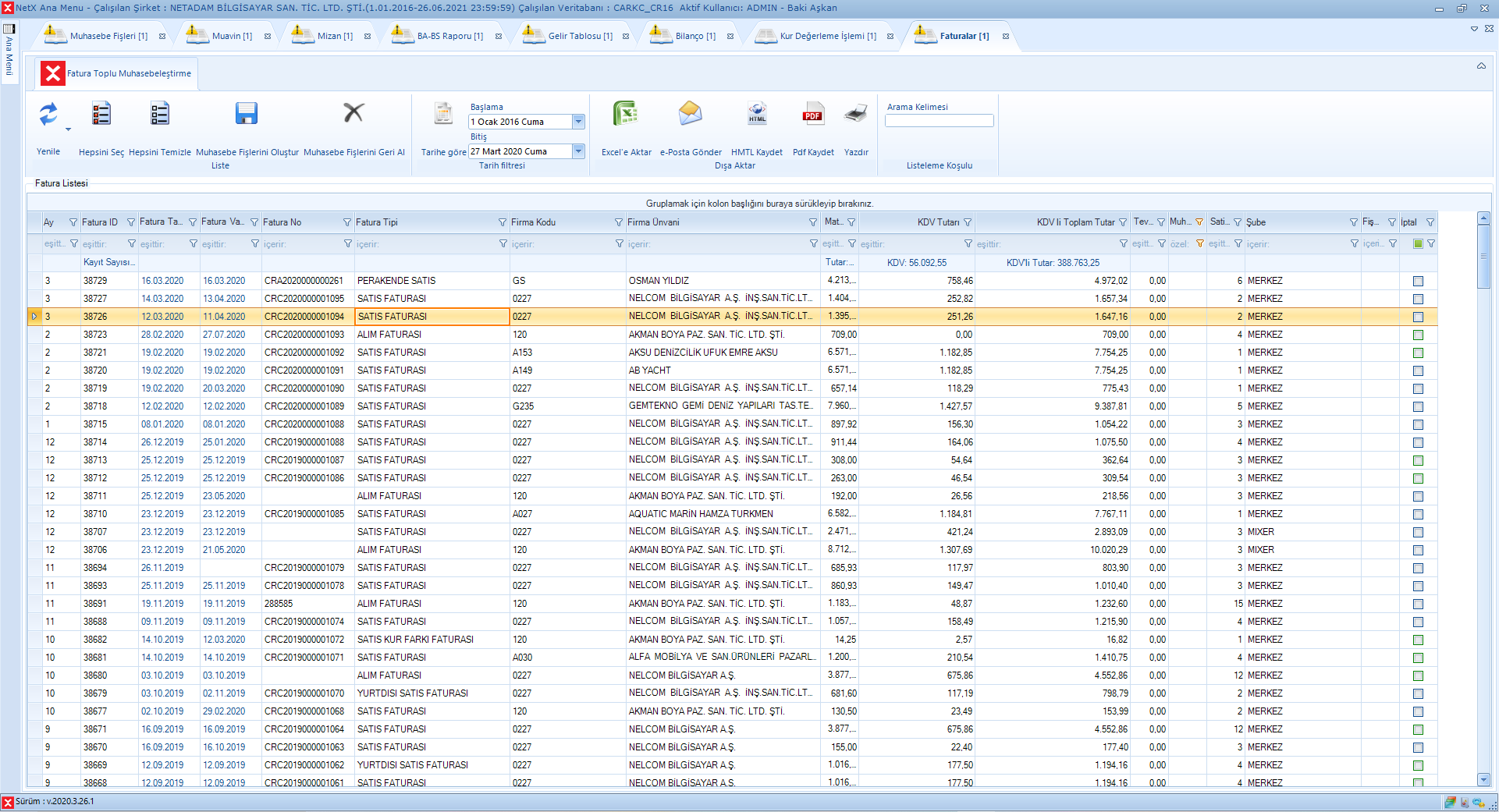Open the Bitiş date dropdown

point(578,151)
